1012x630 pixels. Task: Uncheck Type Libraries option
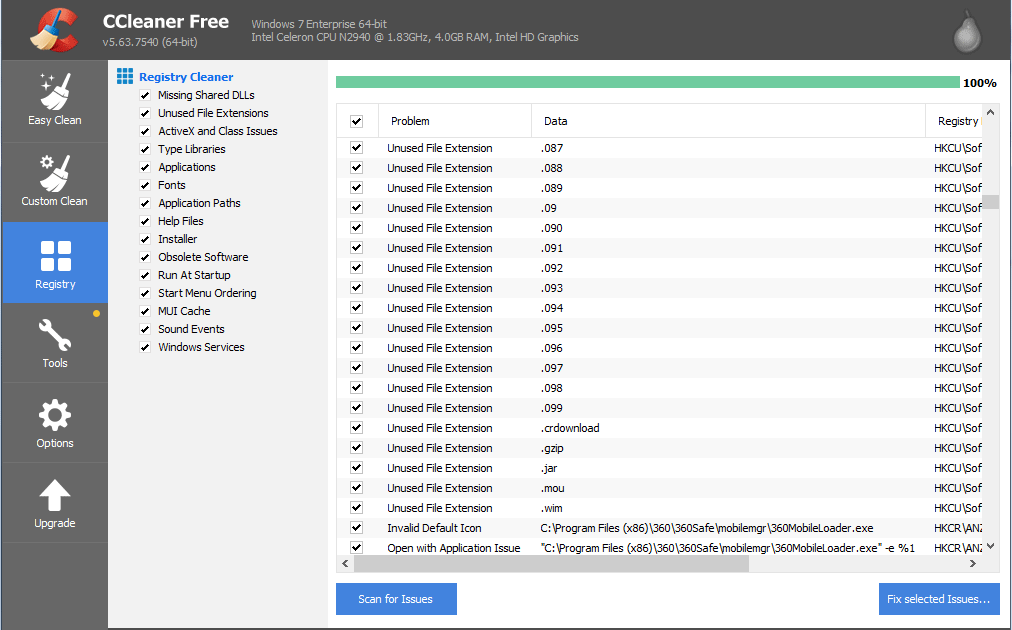(x=145, y=149)
